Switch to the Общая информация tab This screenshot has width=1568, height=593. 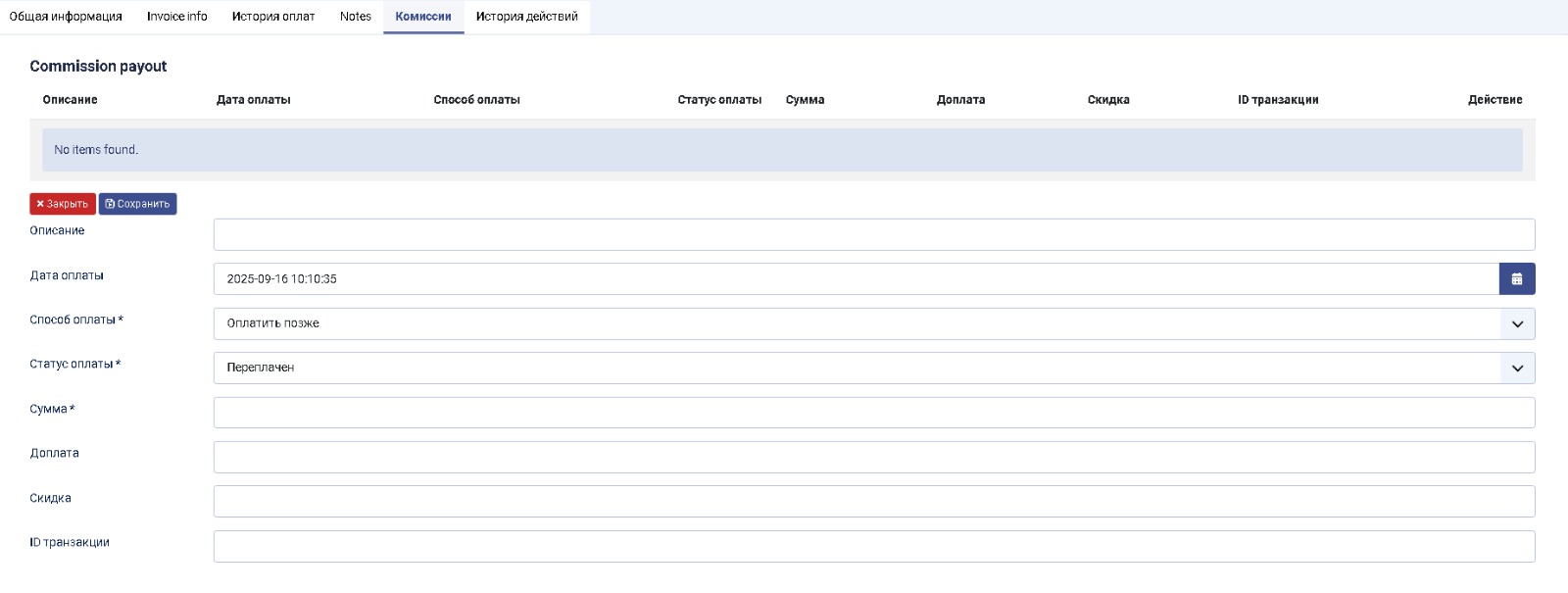pos(66,17)
